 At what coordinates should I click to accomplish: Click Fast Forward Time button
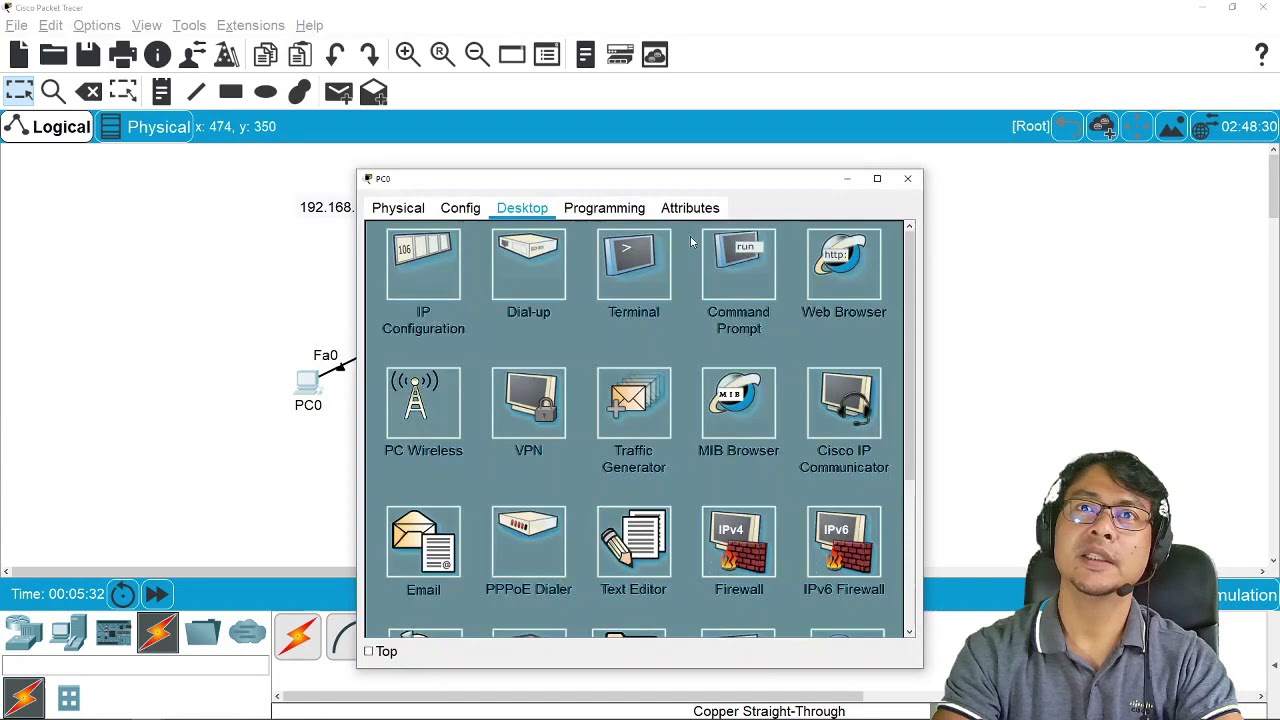click(157, 594)
